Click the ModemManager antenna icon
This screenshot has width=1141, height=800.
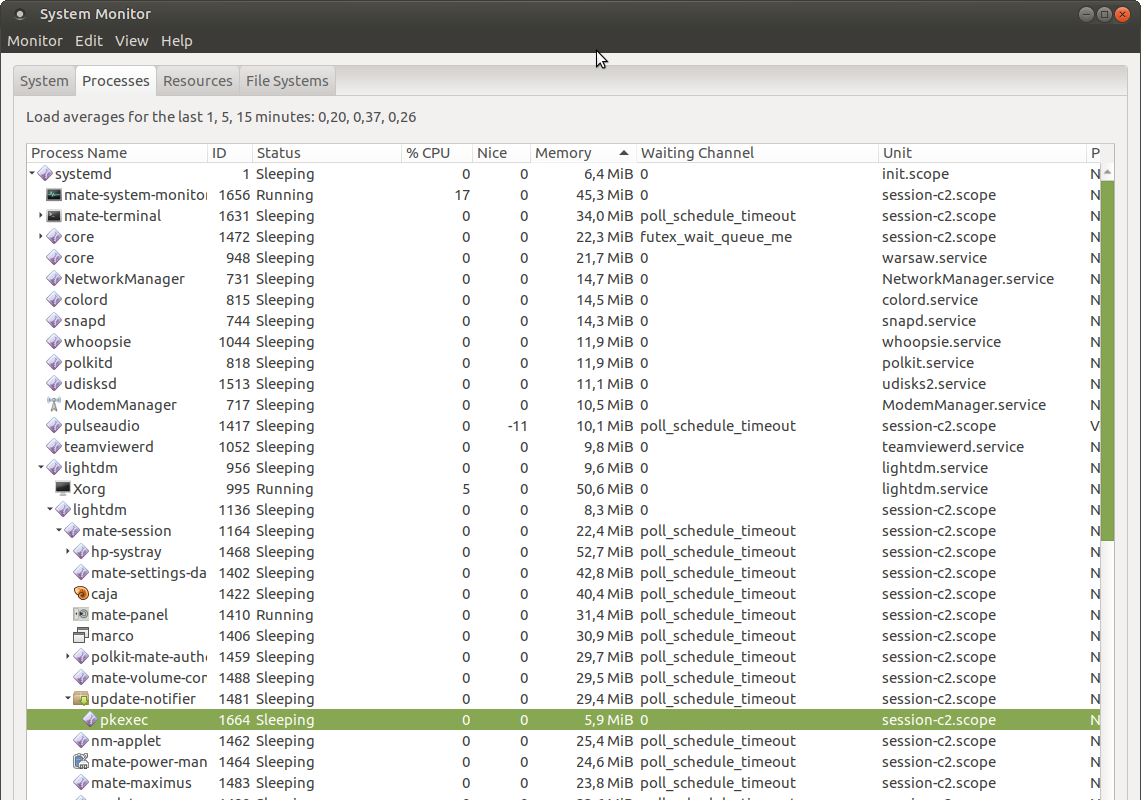click(x=54, y=405)
